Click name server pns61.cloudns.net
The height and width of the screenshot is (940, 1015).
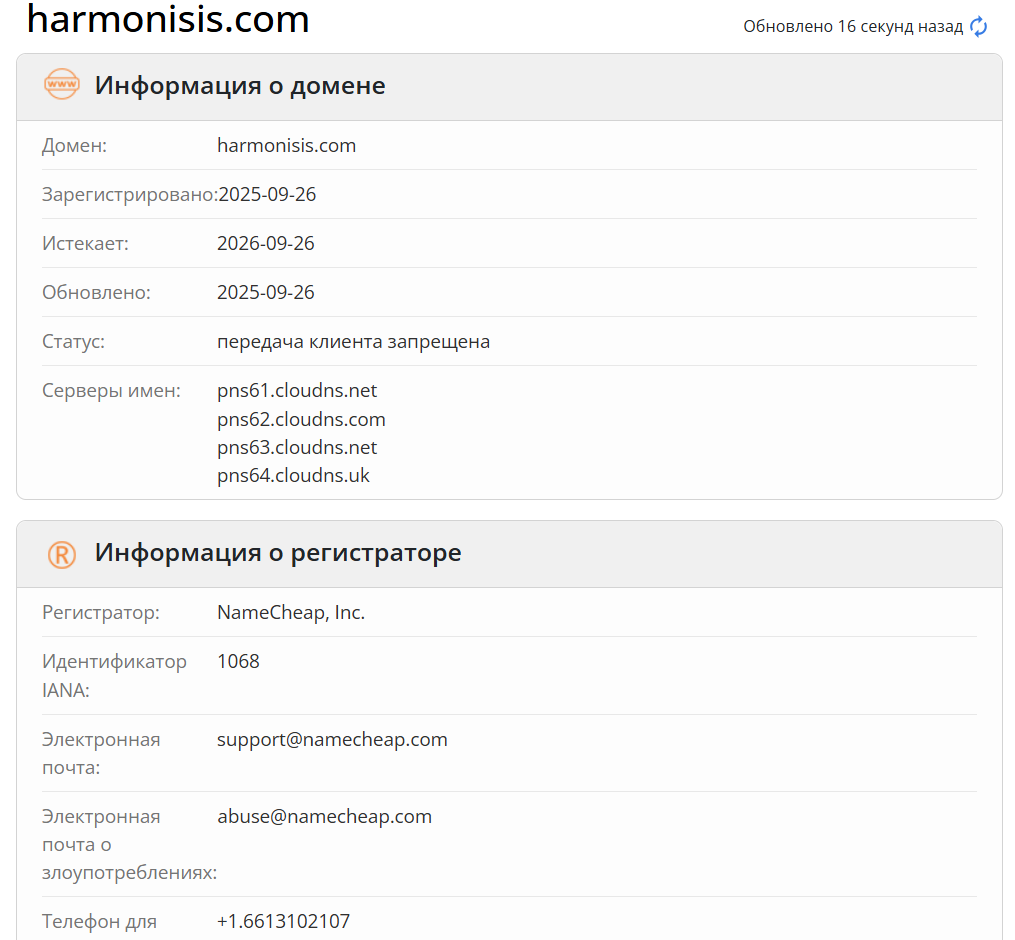click(297, 391)
